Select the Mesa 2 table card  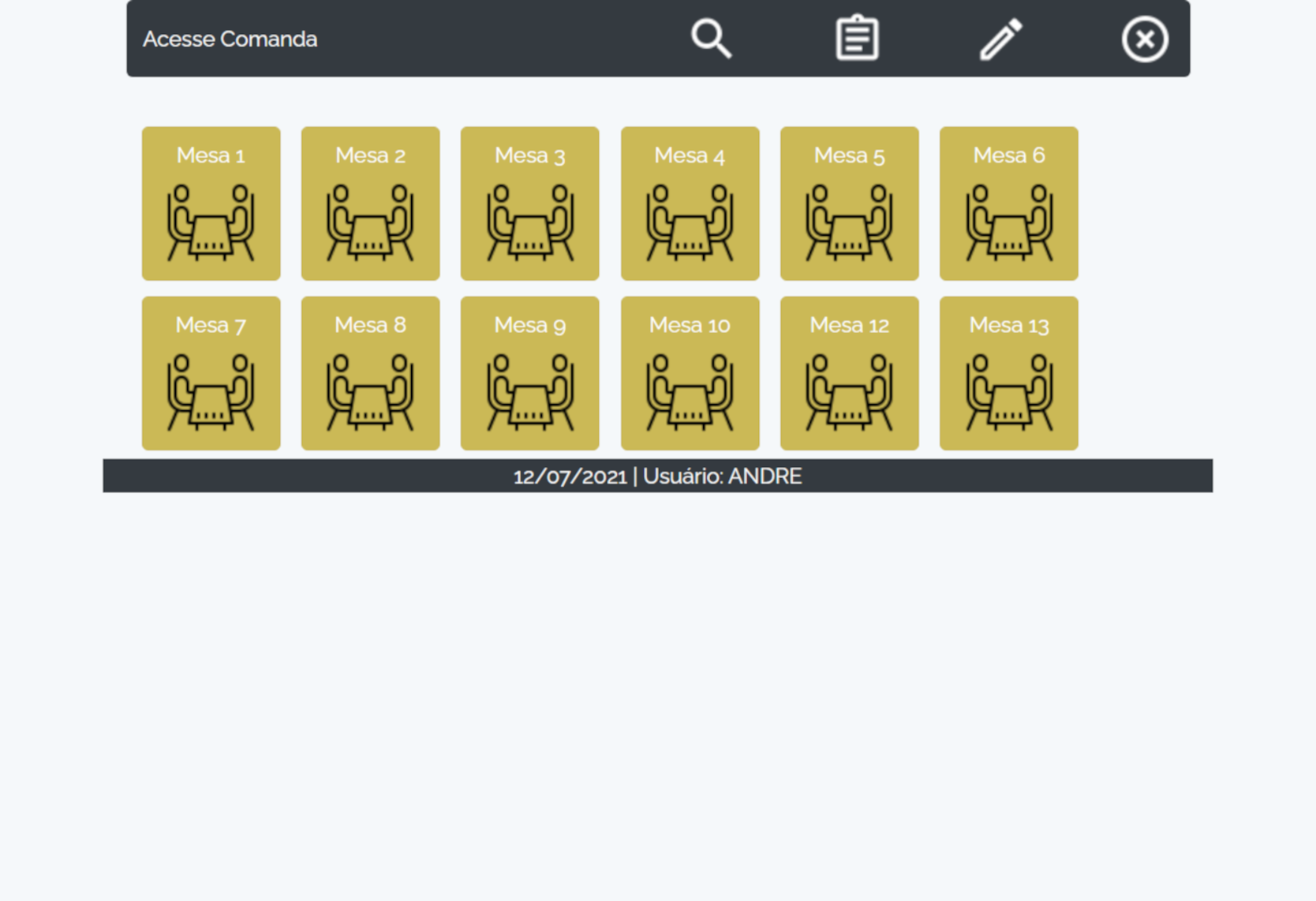(x=370, y=204)
